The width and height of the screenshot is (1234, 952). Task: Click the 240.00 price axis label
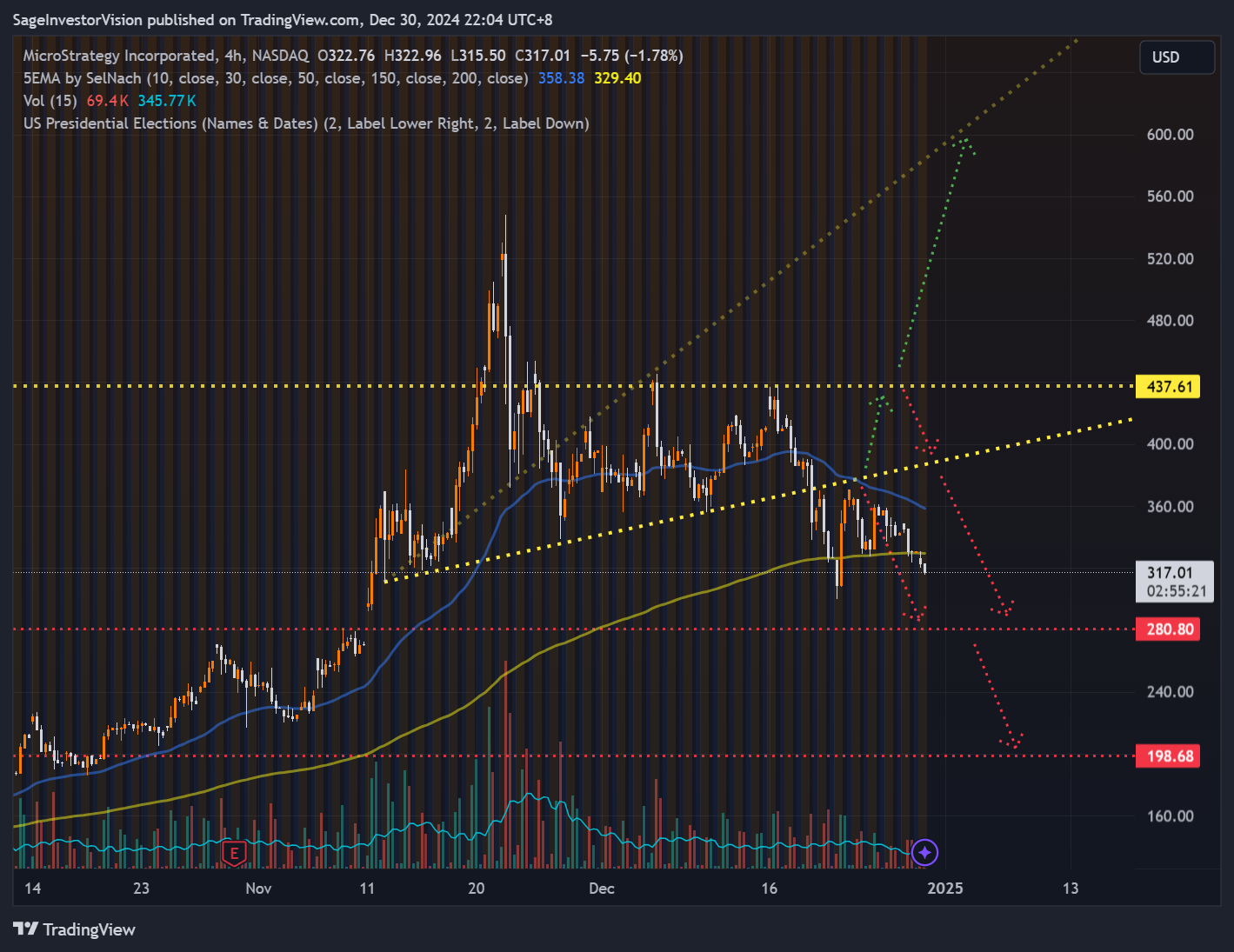pos(1170,691)
